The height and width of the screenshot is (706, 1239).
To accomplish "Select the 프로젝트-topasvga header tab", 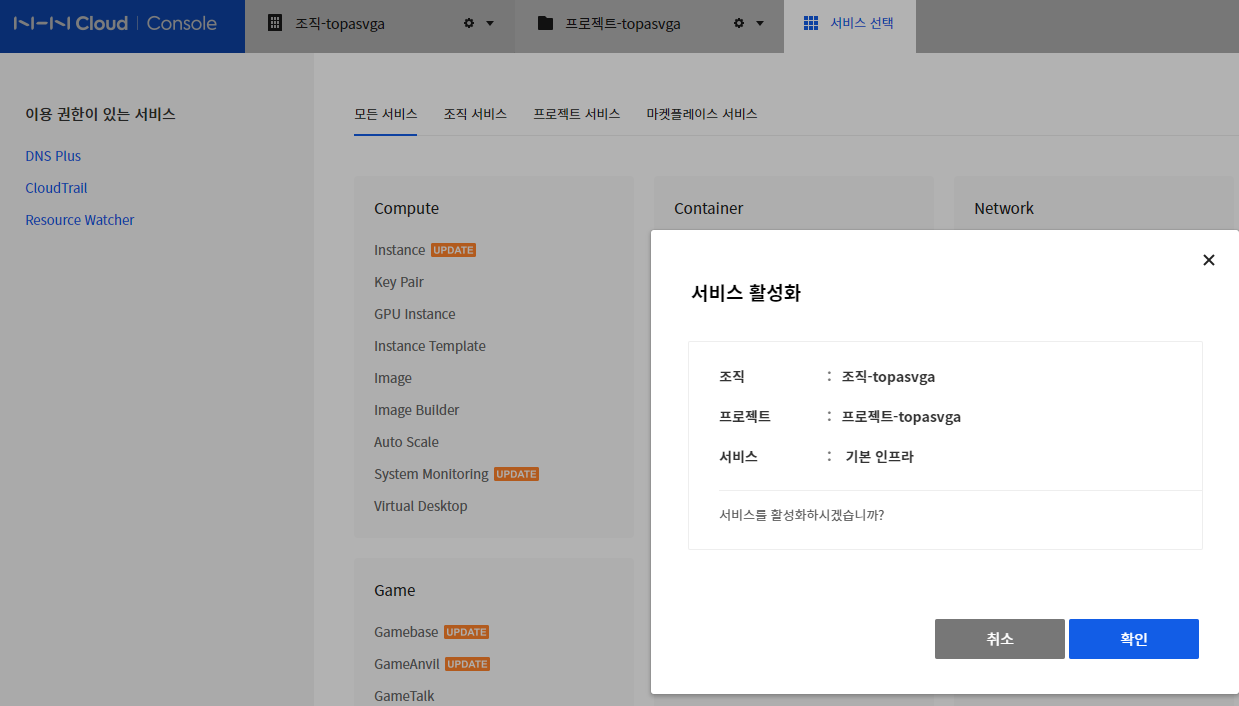I will click(650, 26).
